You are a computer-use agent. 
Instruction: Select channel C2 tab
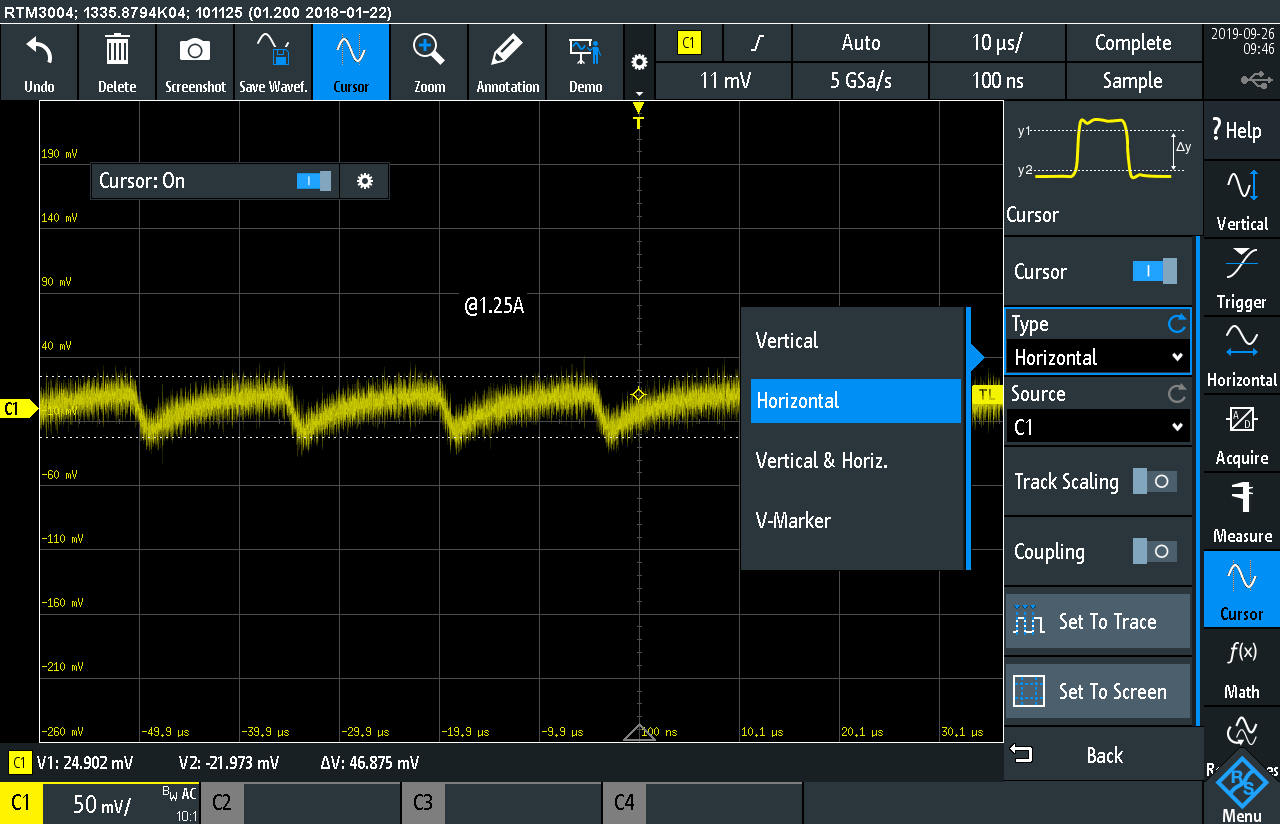(222, 802)
